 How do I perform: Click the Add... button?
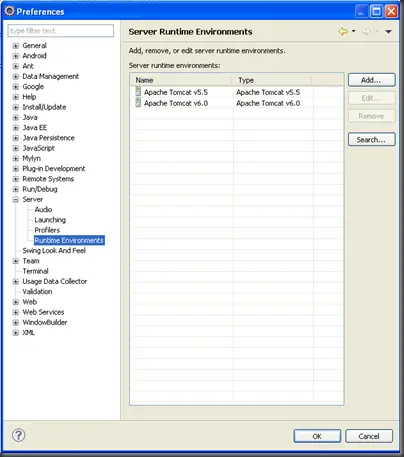(x=371, y=80)
